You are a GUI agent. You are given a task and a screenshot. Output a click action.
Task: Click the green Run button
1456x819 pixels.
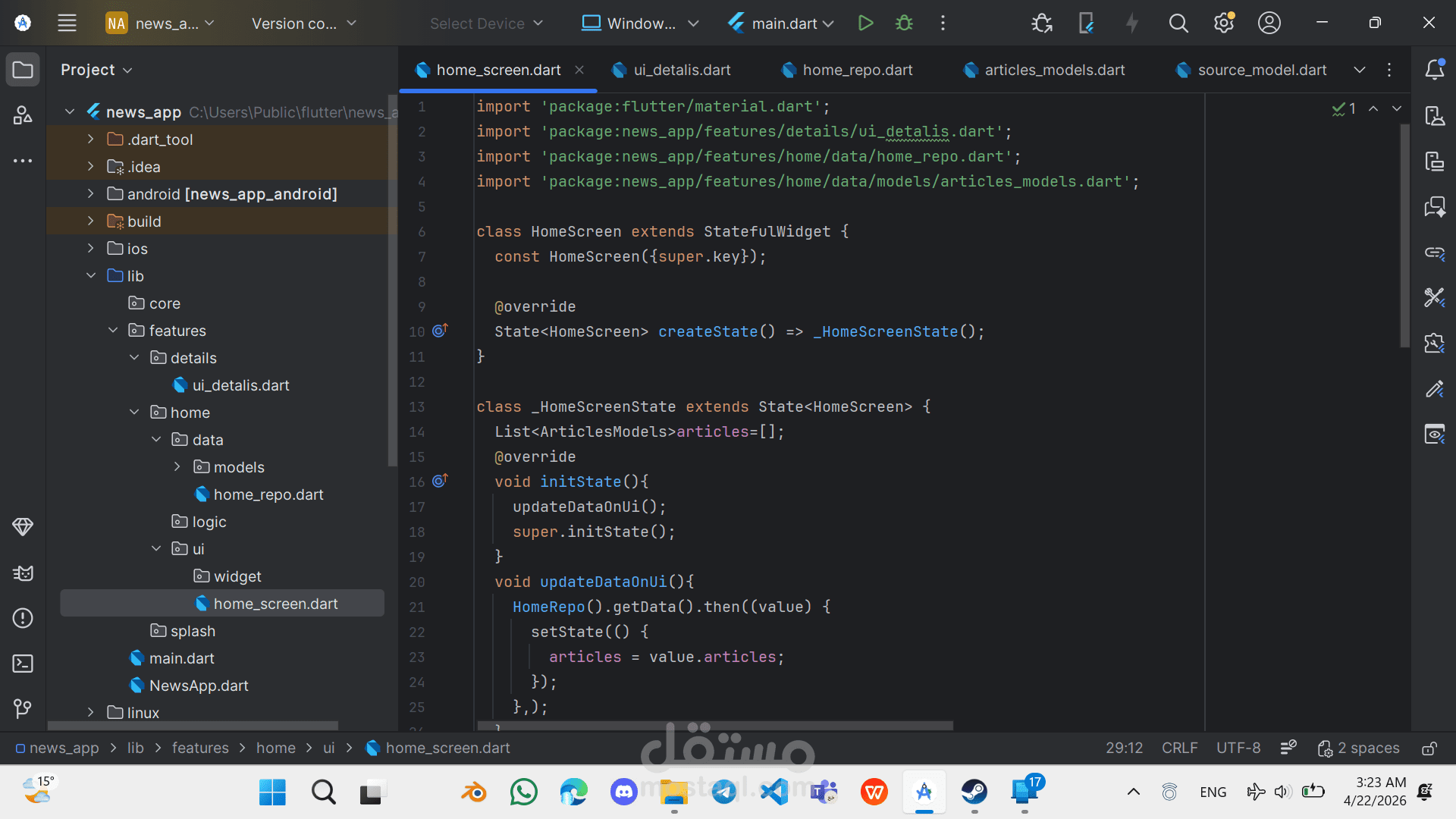(x=865, y=23)
